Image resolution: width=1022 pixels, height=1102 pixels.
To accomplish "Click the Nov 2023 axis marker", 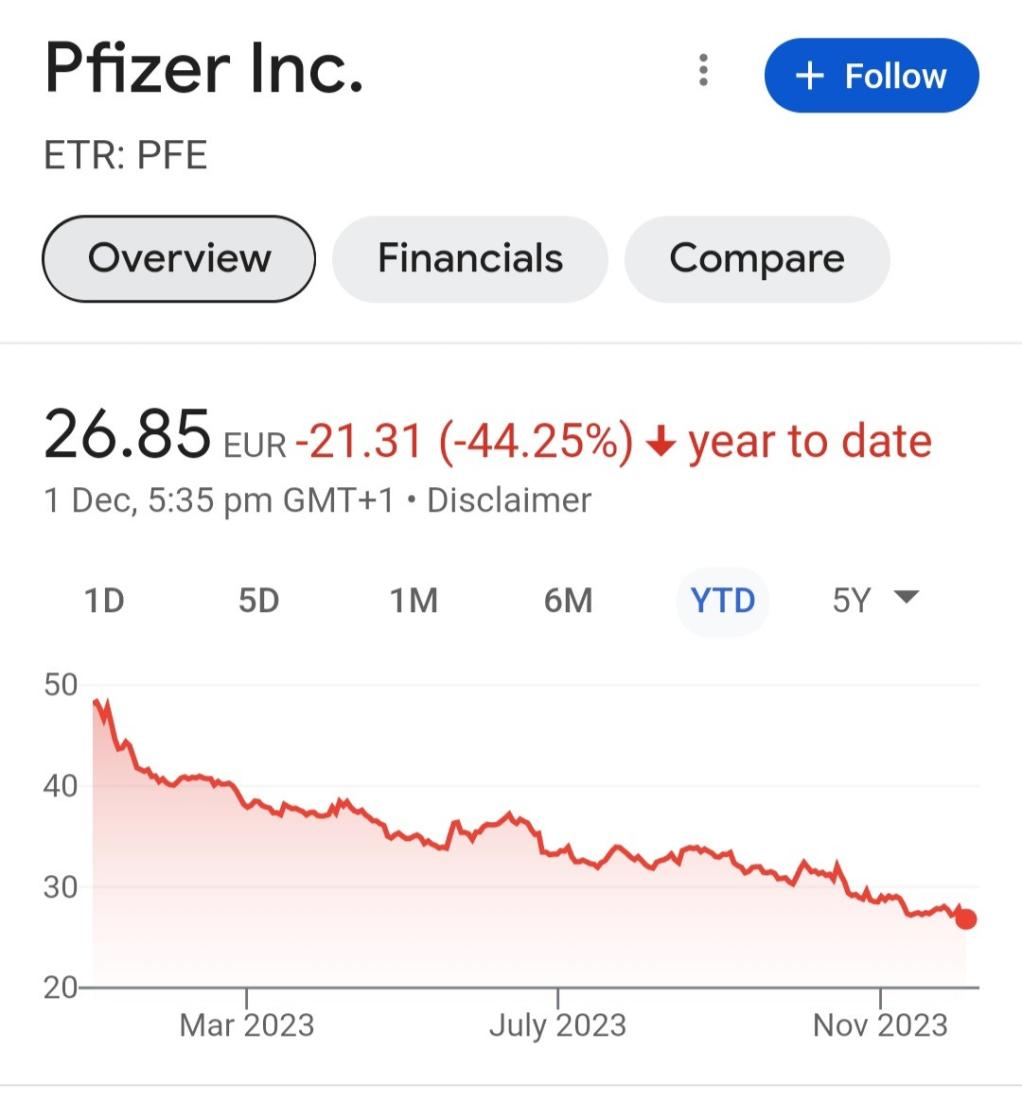I will click(x=880, y=1024).
